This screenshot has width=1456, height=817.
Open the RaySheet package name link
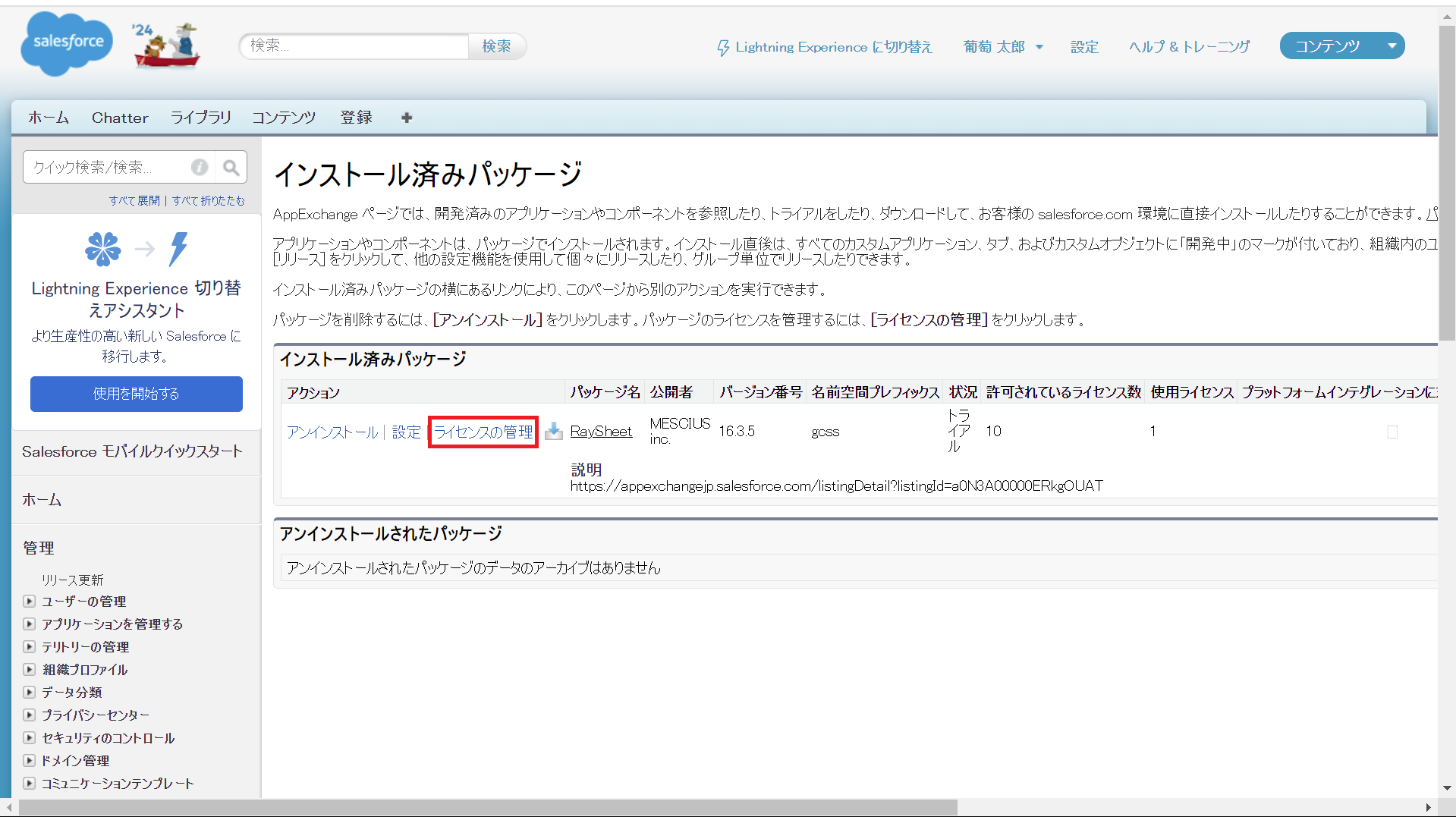601,432
